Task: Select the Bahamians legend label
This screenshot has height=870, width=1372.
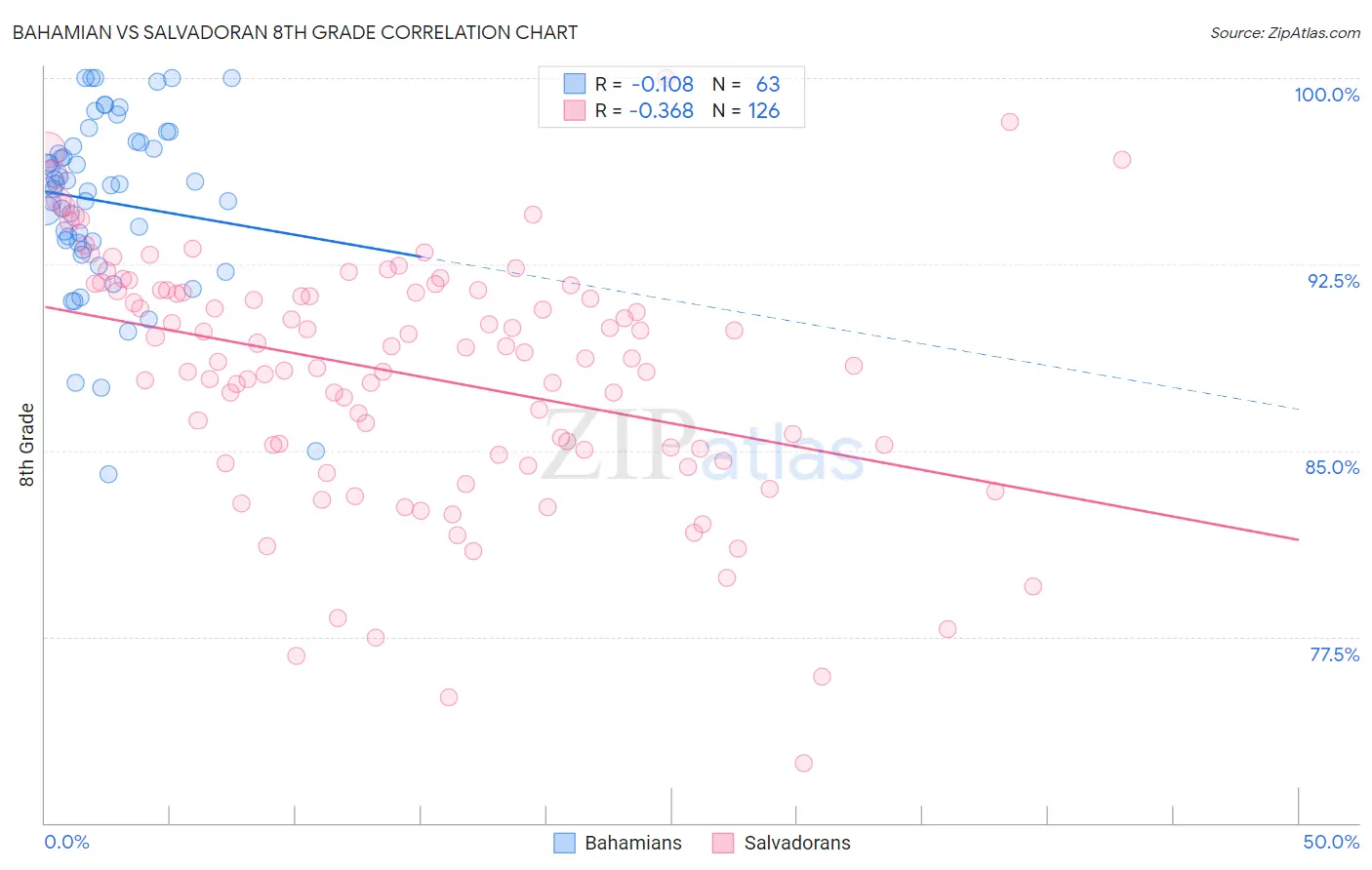Action: (x=633, y=843)
